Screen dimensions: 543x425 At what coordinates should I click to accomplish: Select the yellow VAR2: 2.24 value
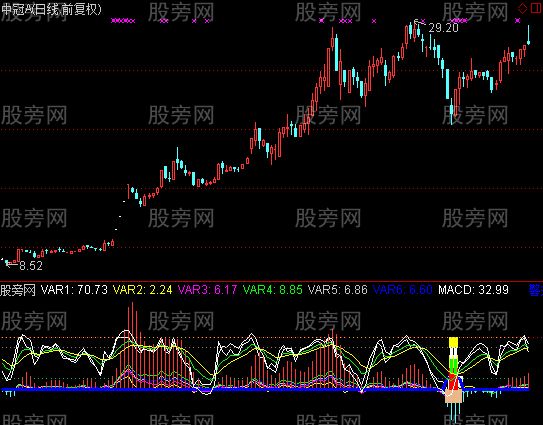(x=143, y=290)
